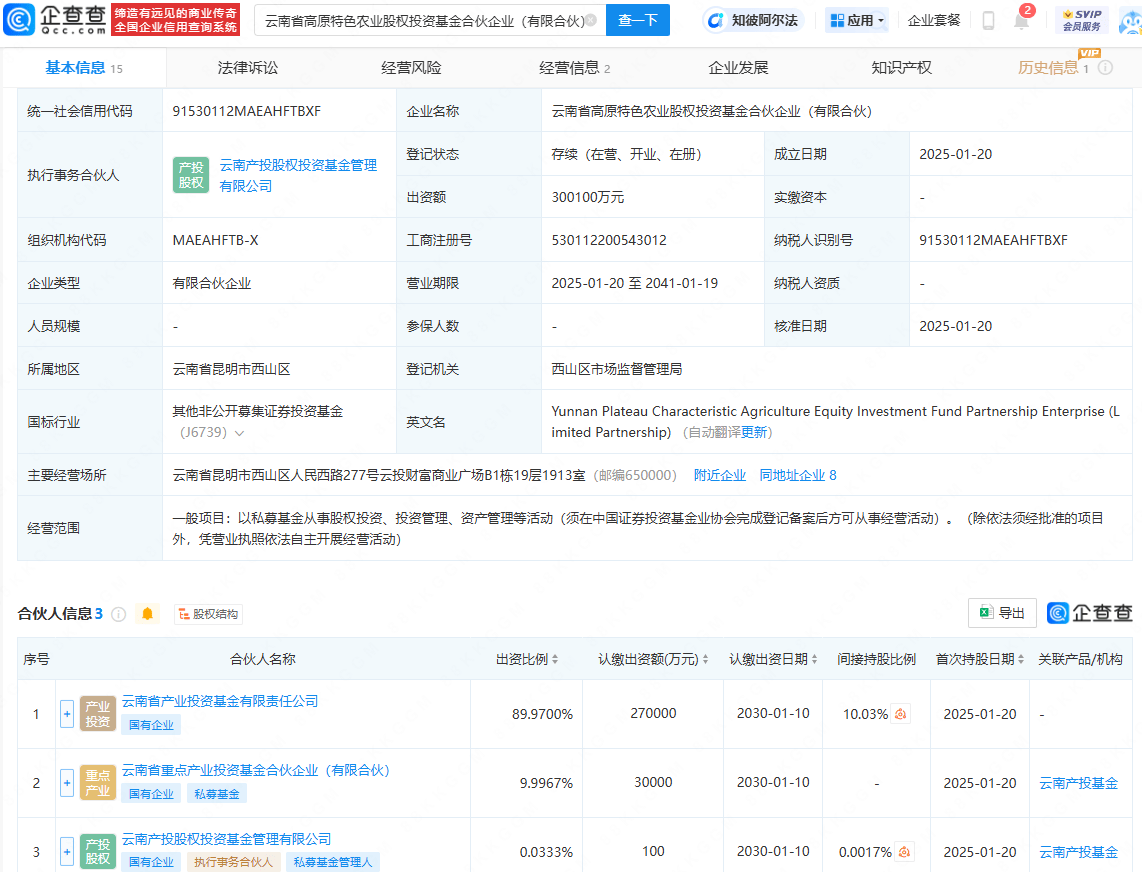Click the slogan banner beside the logo

[176, 20]
